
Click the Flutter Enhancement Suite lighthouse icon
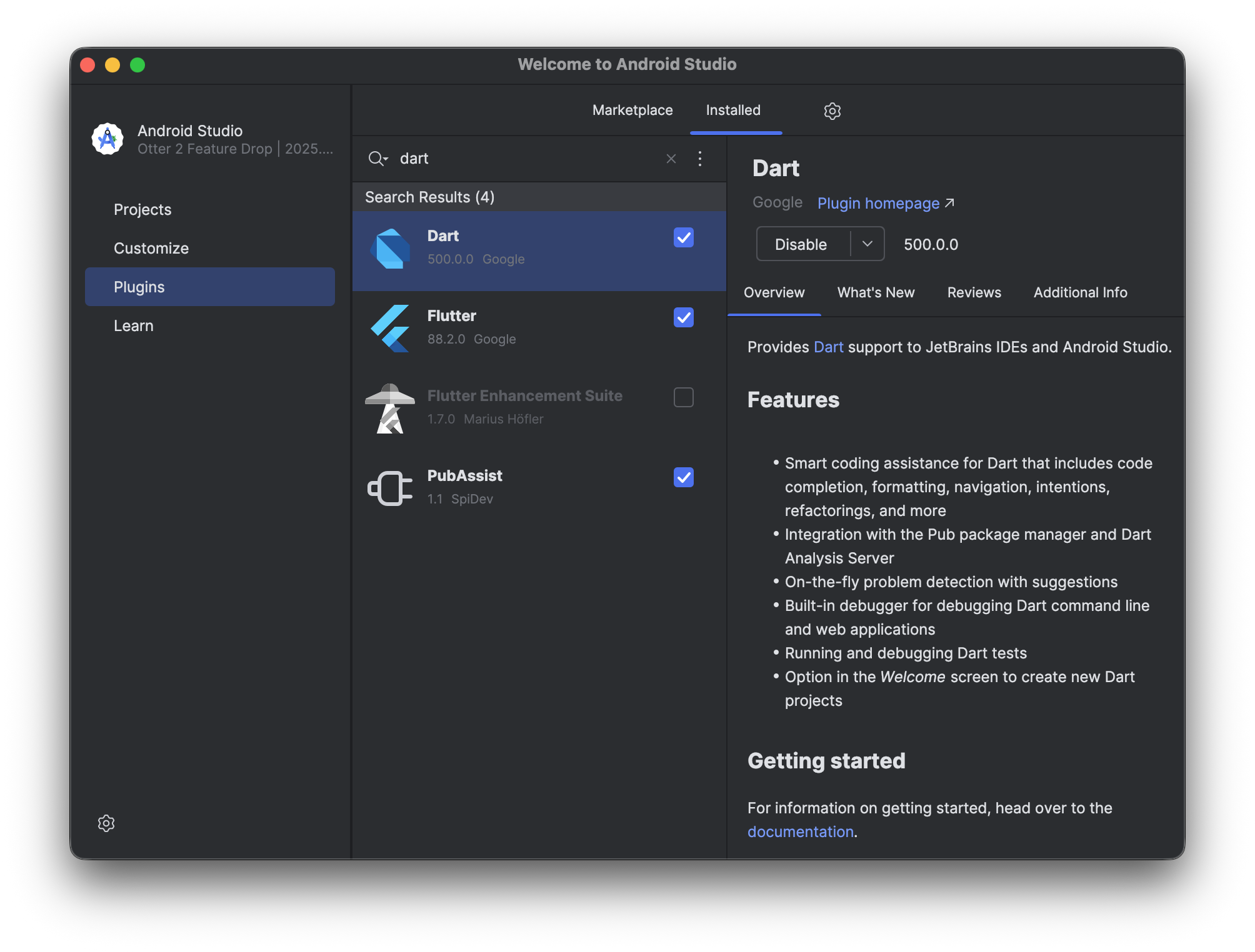390,409
